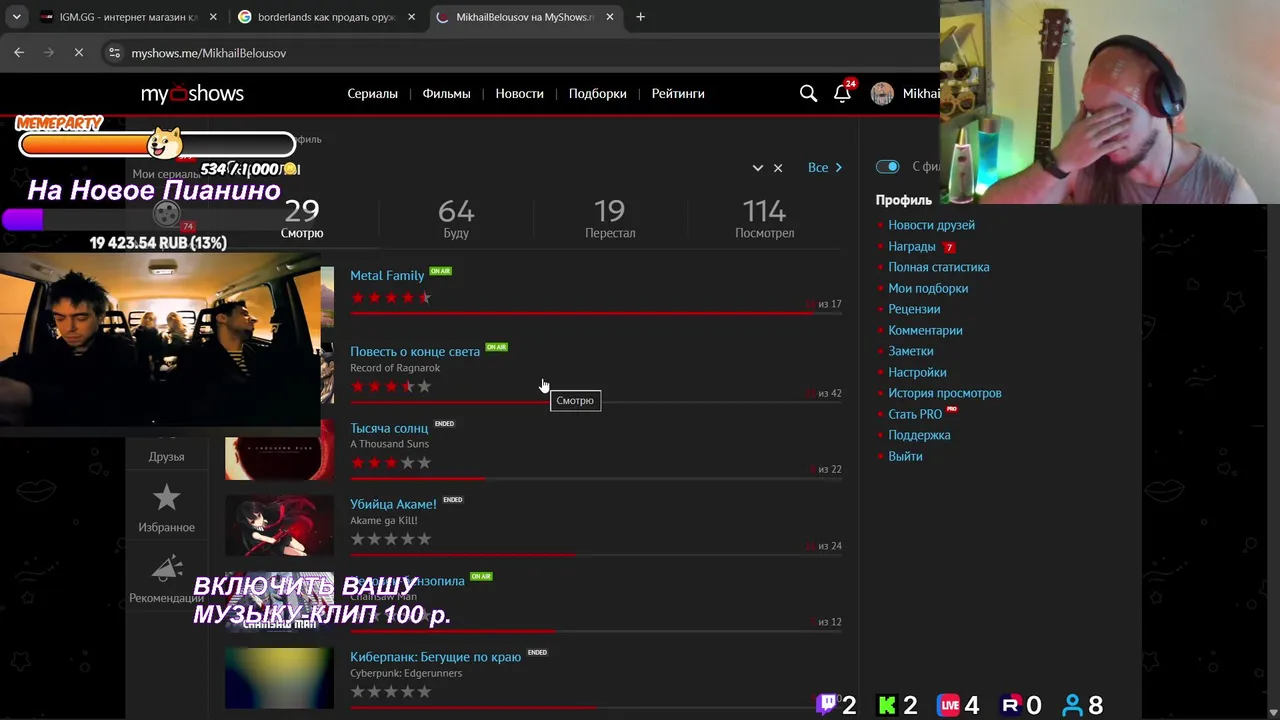Close the shows list with the X icon
Image resolution: width=1280 pixels, height=720 pixels.
pos(778,168)
